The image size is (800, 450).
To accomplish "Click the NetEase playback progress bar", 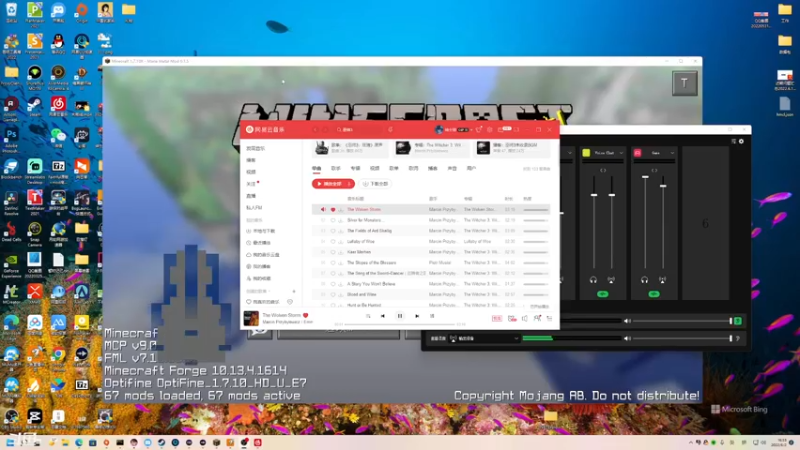I will [x=399, y=324].
